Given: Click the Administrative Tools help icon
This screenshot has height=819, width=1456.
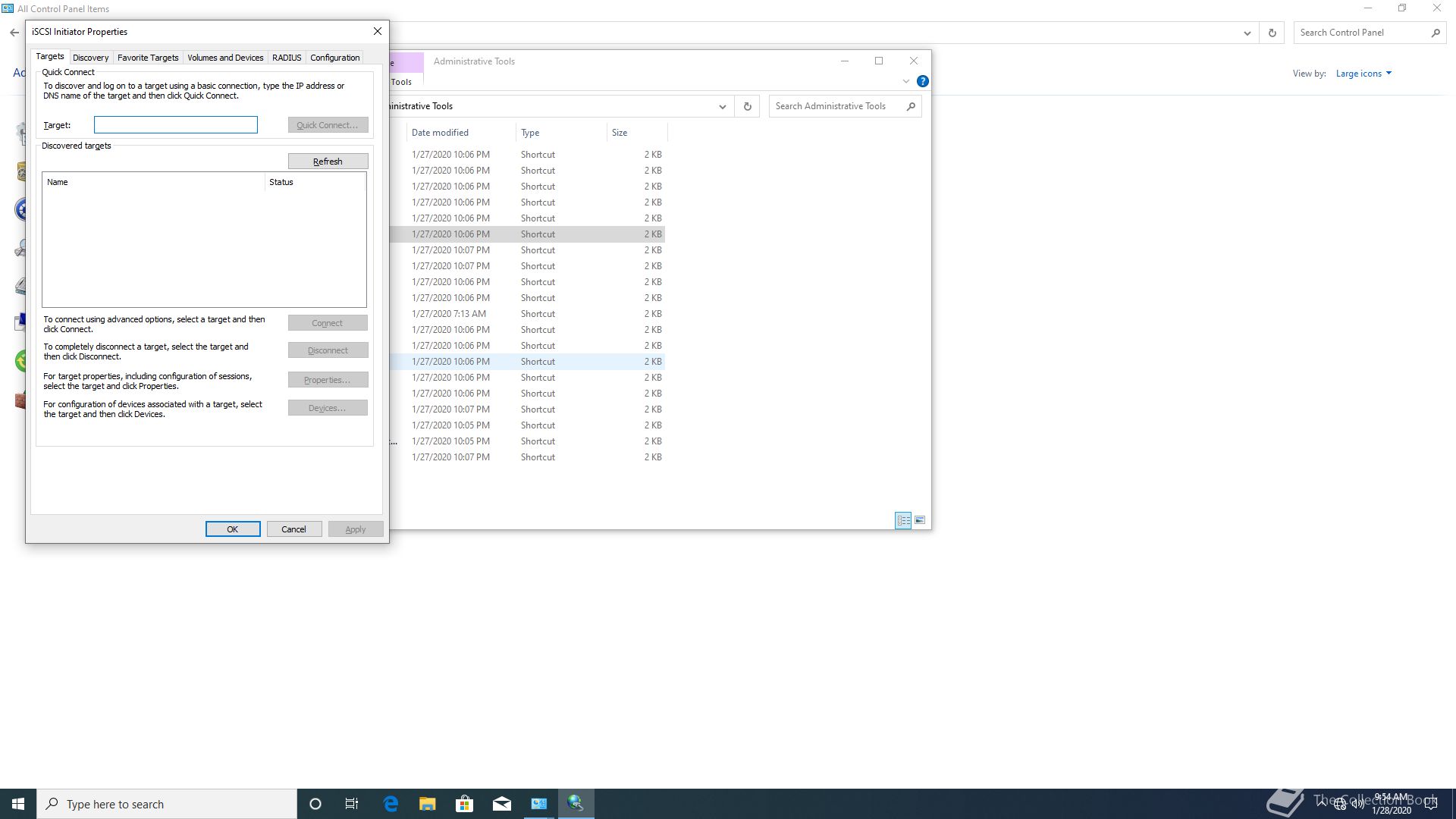Looking at the screenshot, I should pos(922,81).
